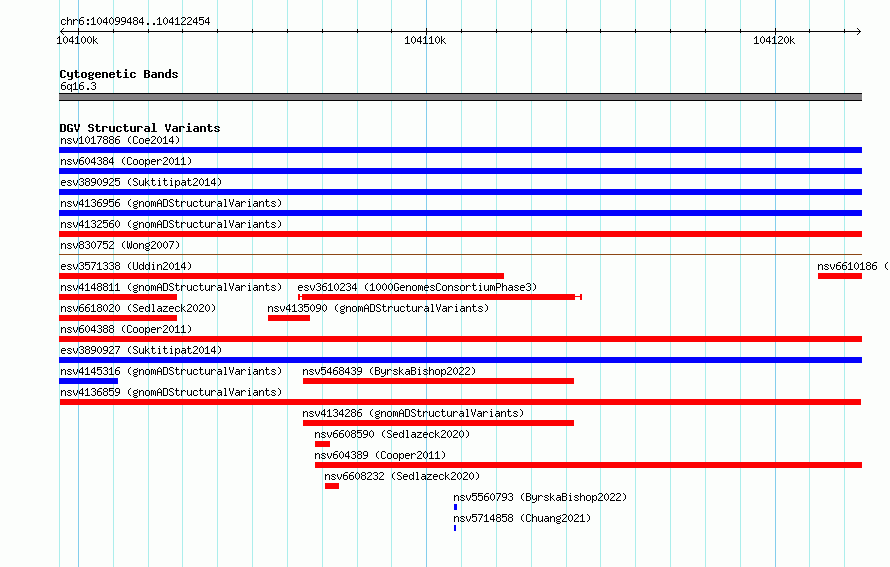The height and width of the screenshot is (567, 890).
Task: Select the nsv4136956 gnomAD variant label
Action: (171, 203)
